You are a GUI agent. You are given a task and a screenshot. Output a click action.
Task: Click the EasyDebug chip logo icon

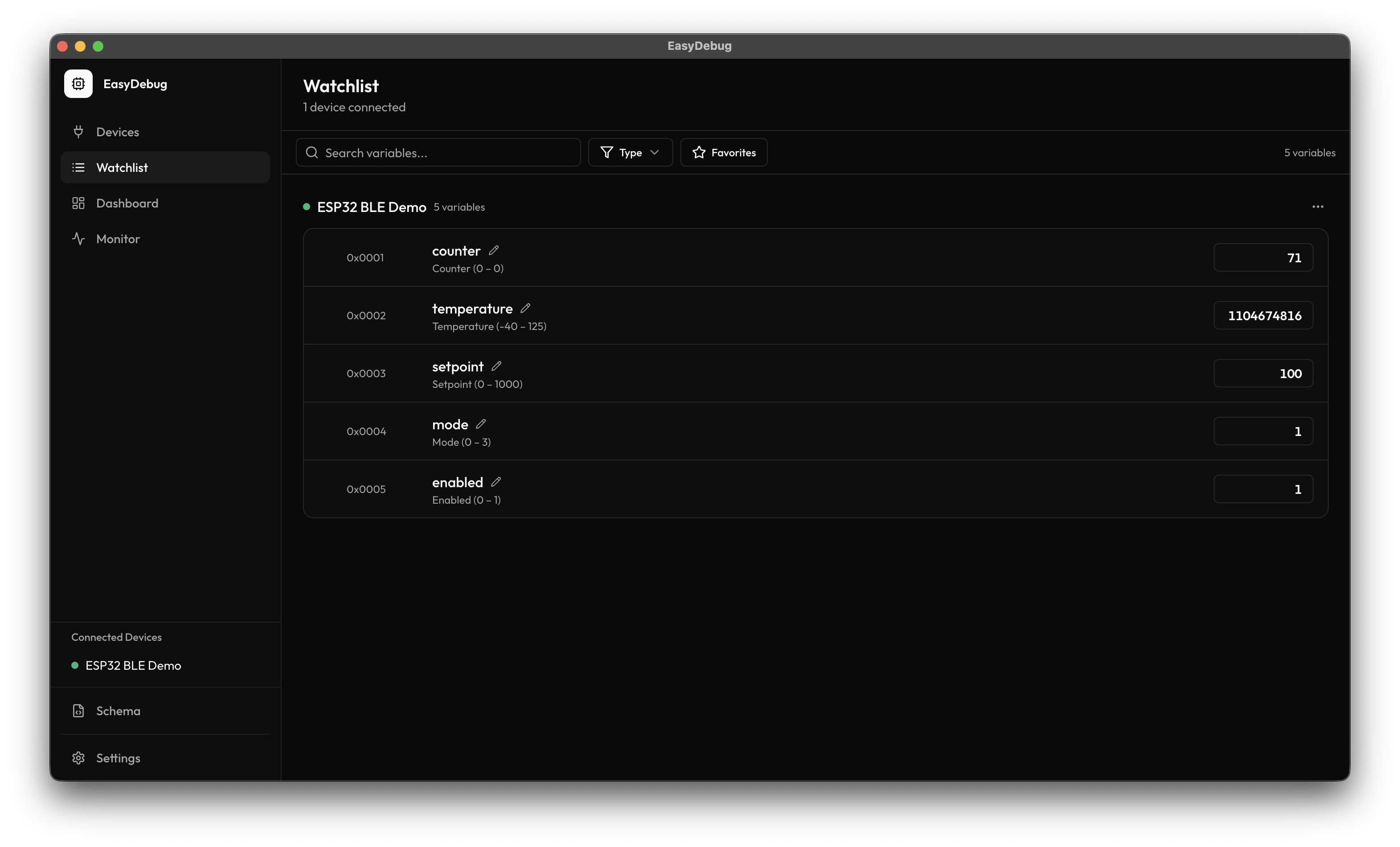(x=78, y=83)
